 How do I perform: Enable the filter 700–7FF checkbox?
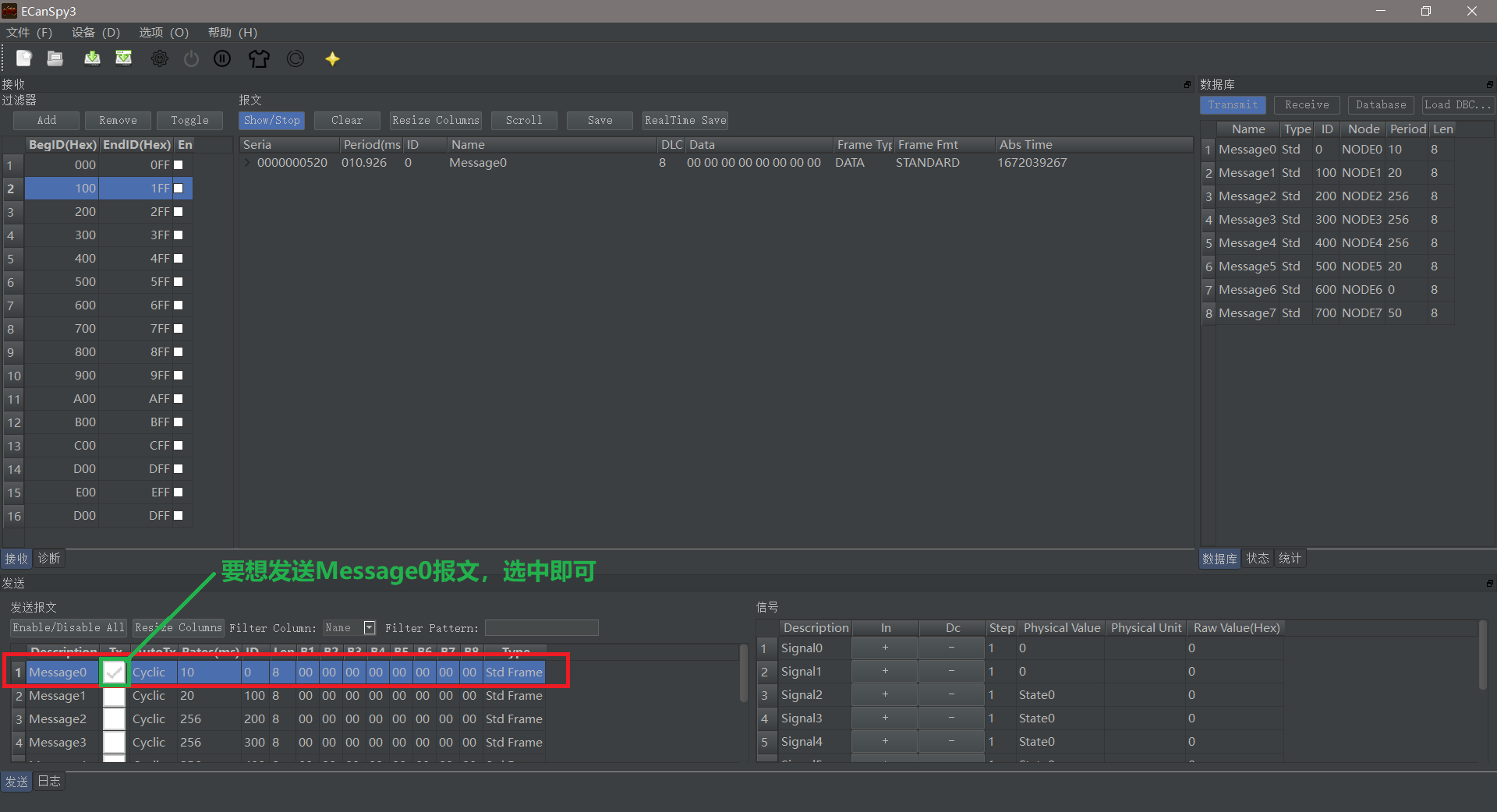(179, 329)
